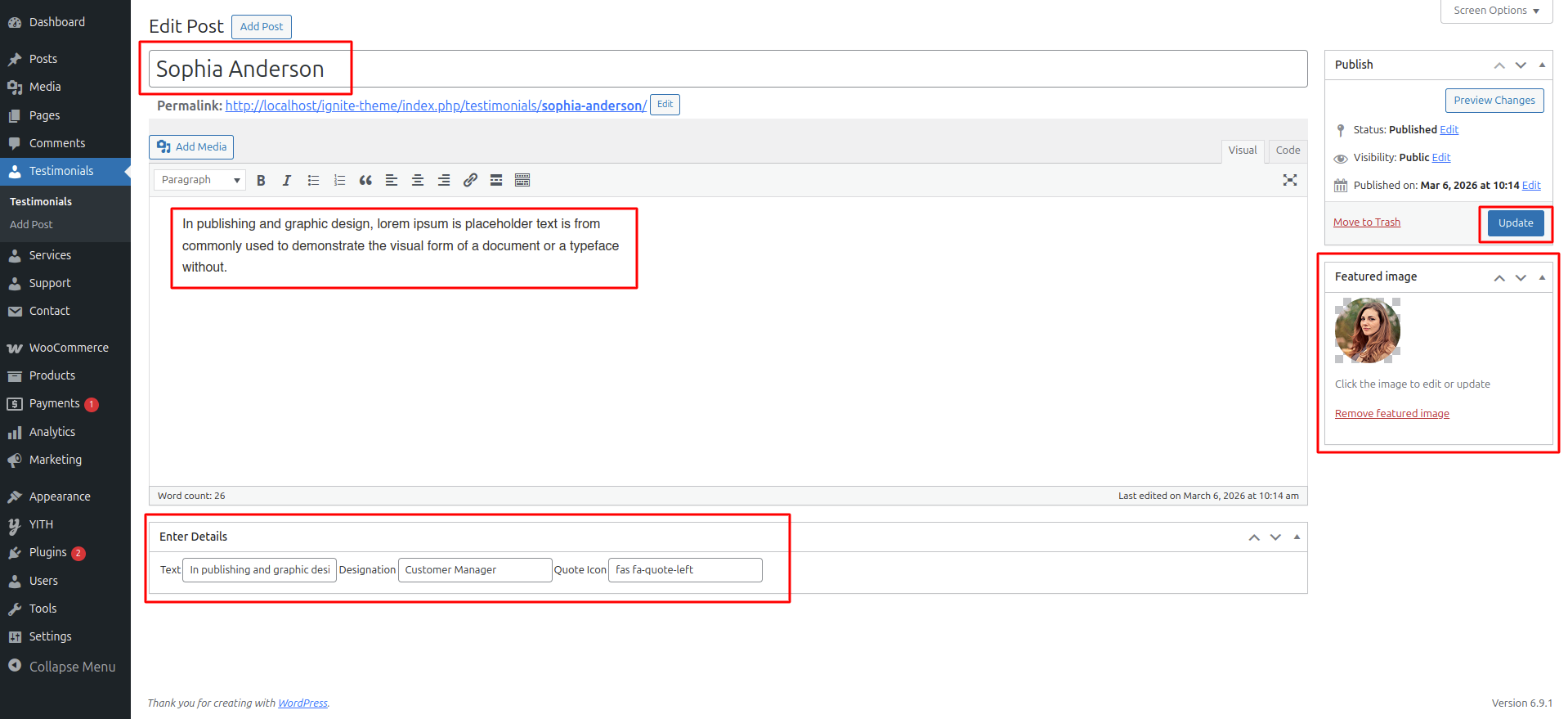The image size is (1568, 719).
Task: Toggle the Enter Details panel triangle
Action: (1297, 537)
